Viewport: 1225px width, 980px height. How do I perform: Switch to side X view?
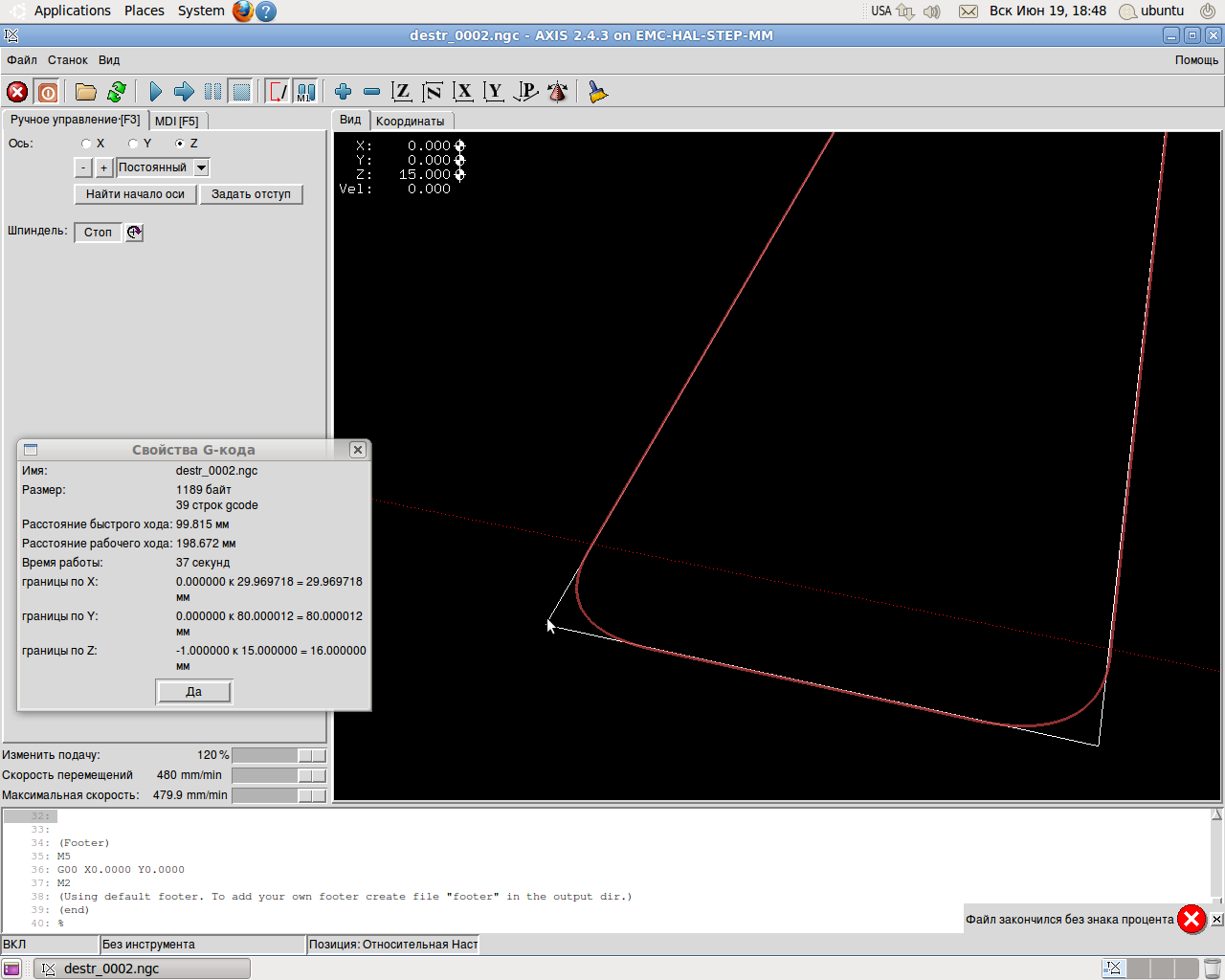463,92
